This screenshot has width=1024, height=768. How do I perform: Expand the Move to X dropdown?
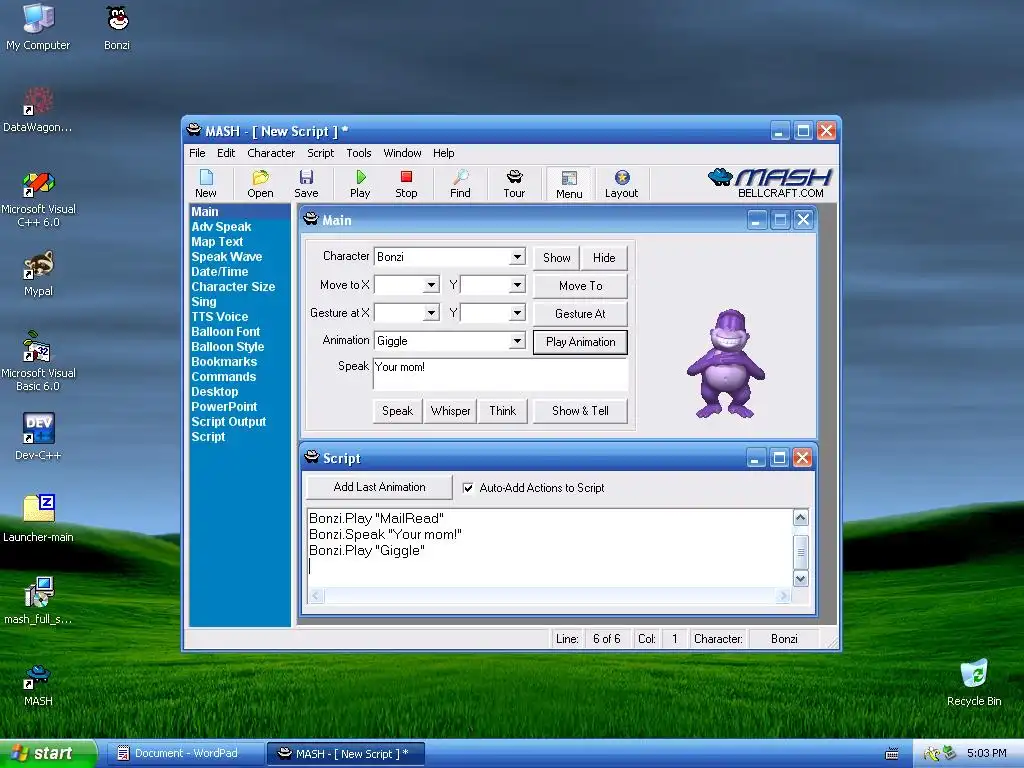pyautogui.click(x=431, y=285)
